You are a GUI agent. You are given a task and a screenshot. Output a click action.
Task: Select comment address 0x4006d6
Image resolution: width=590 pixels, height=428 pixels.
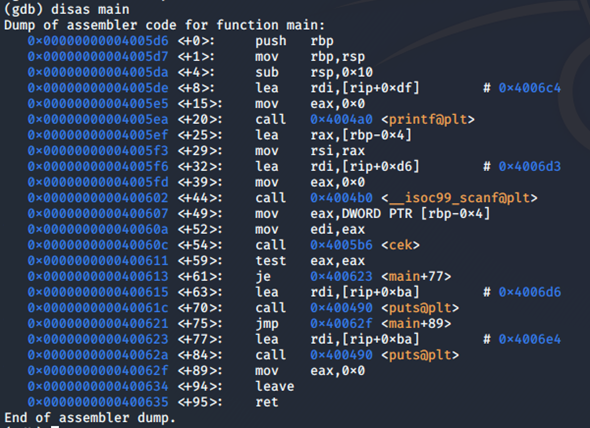pos(529,292)
